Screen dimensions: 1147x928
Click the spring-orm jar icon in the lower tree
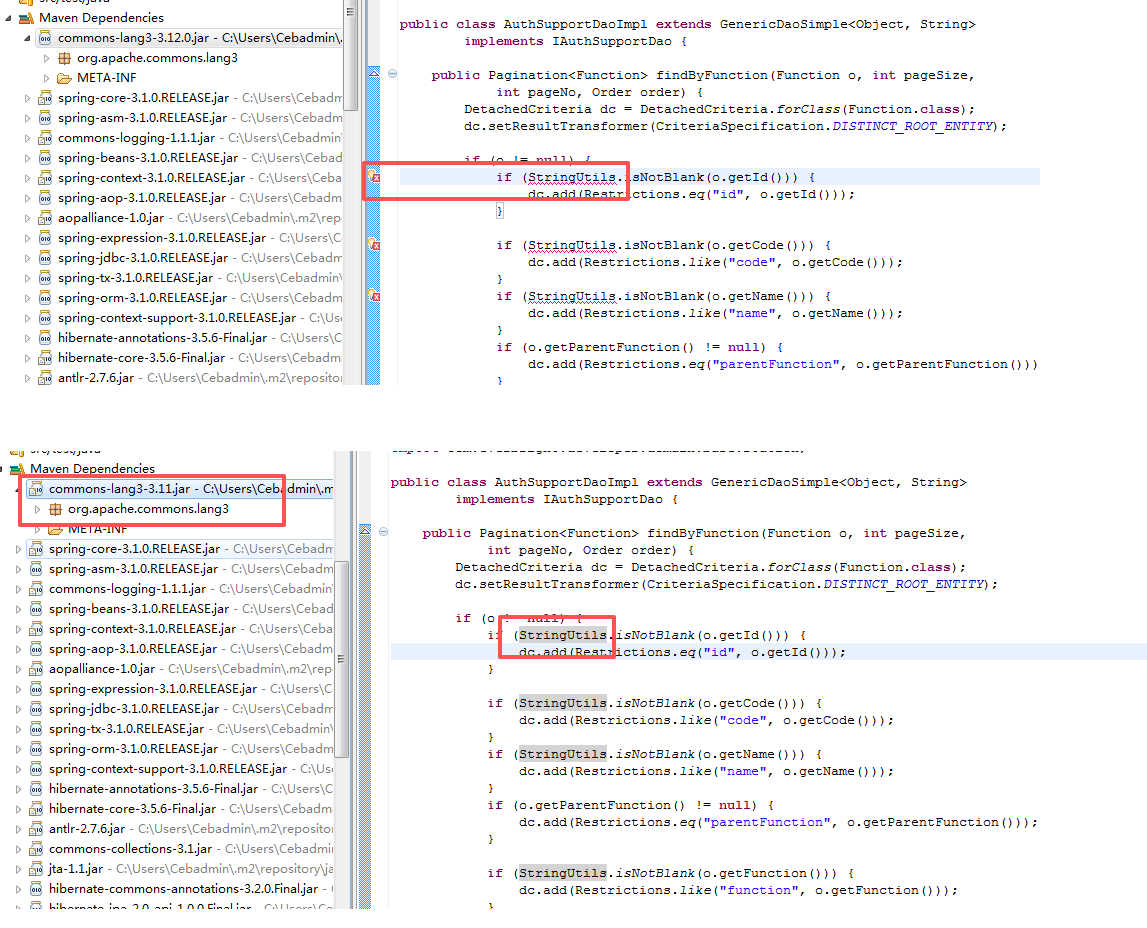point(36,749)
